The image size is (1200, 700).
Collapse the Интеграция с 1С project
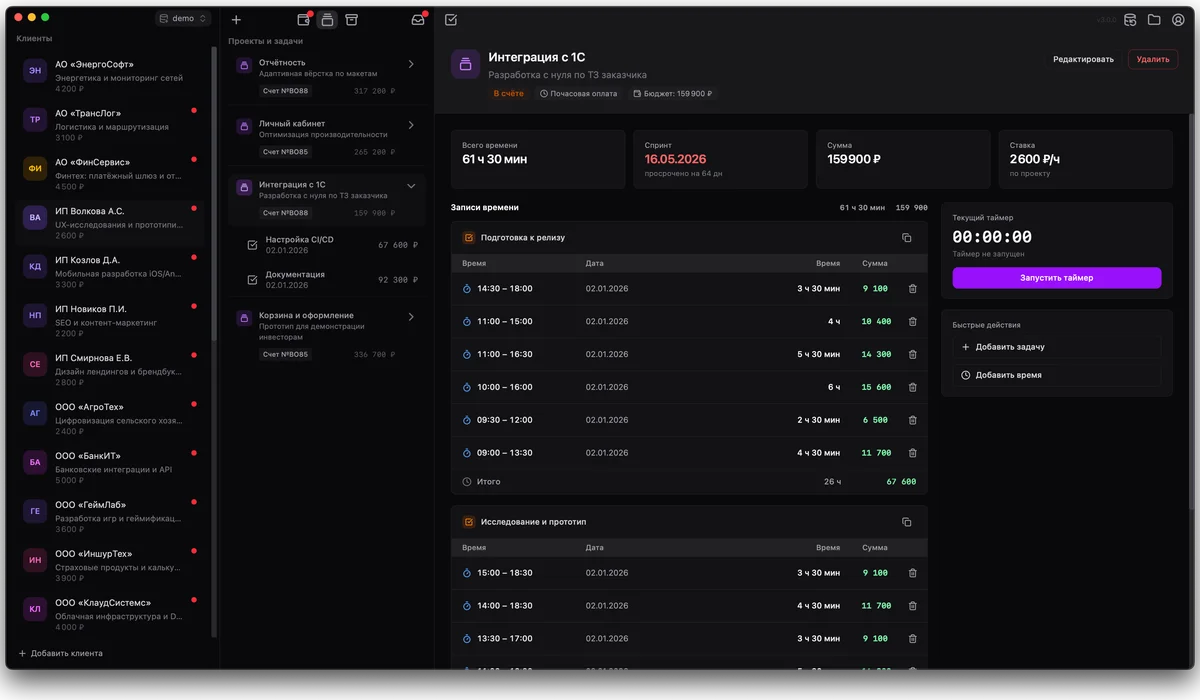coord(411,186)
